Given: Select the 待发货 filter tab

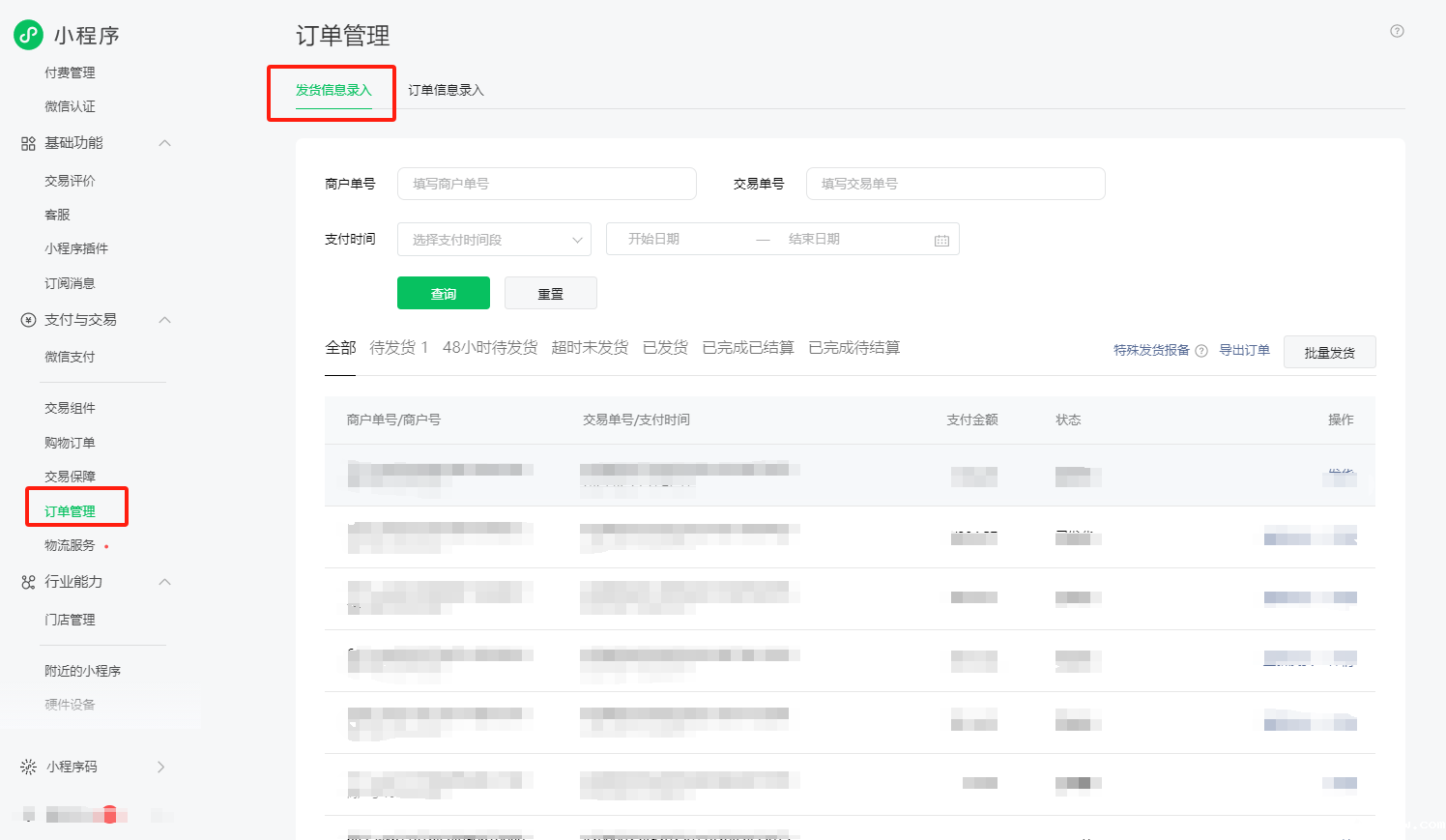Looking at the screenshot, I should pos(397,348).
